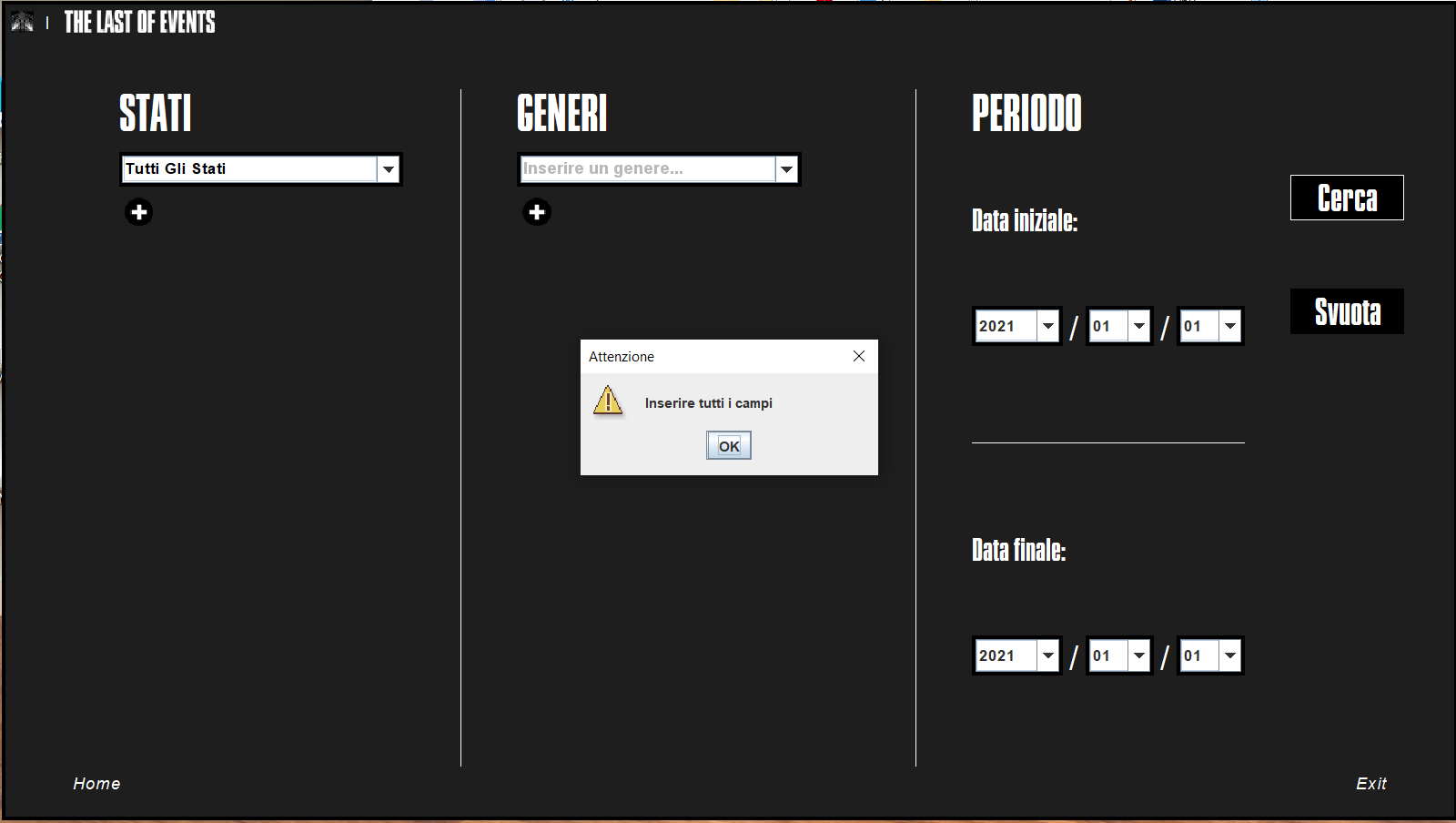Click the app logo icon beside The Last of Events

[23, 22]
